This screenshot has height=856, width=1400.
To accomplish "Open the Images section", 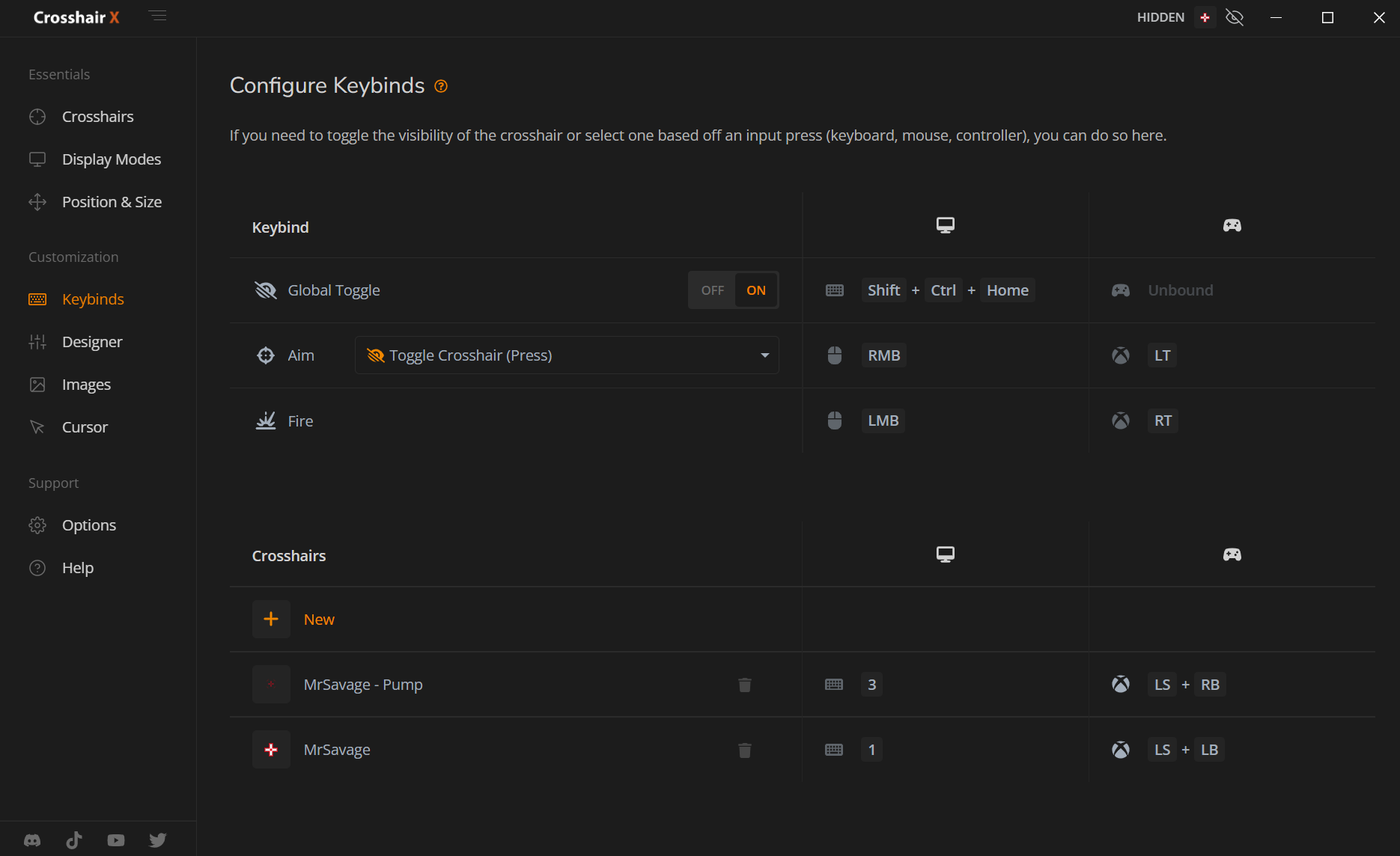I will (85, 384).
